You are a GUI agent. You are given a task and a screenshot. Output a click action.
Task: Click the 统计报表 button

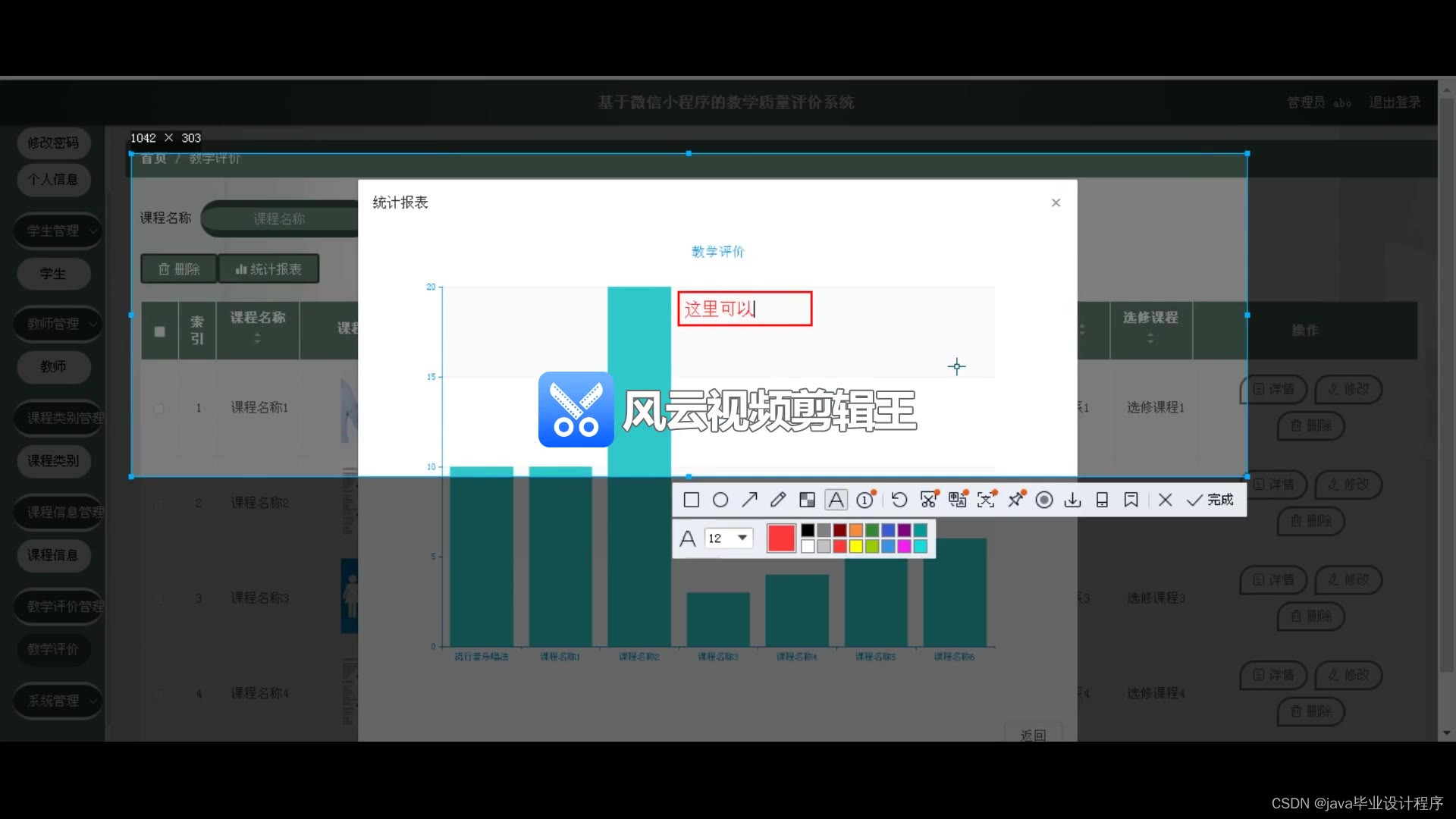[268, 269]
